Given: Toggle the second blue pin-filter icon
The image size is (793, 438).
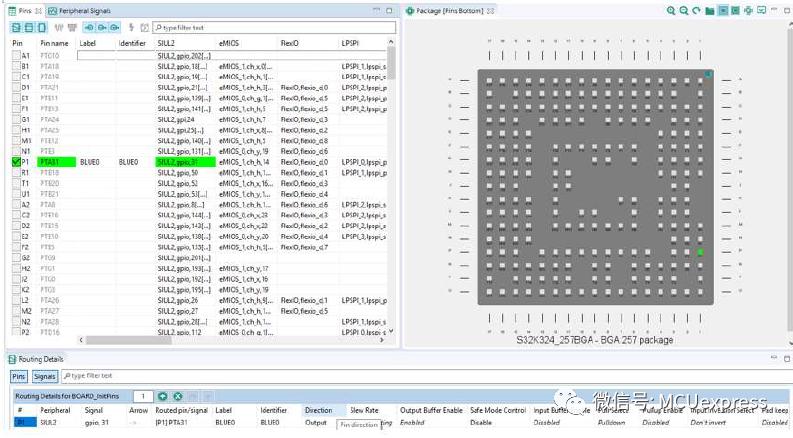Looking at the screenshot, I should click(102, 27).
